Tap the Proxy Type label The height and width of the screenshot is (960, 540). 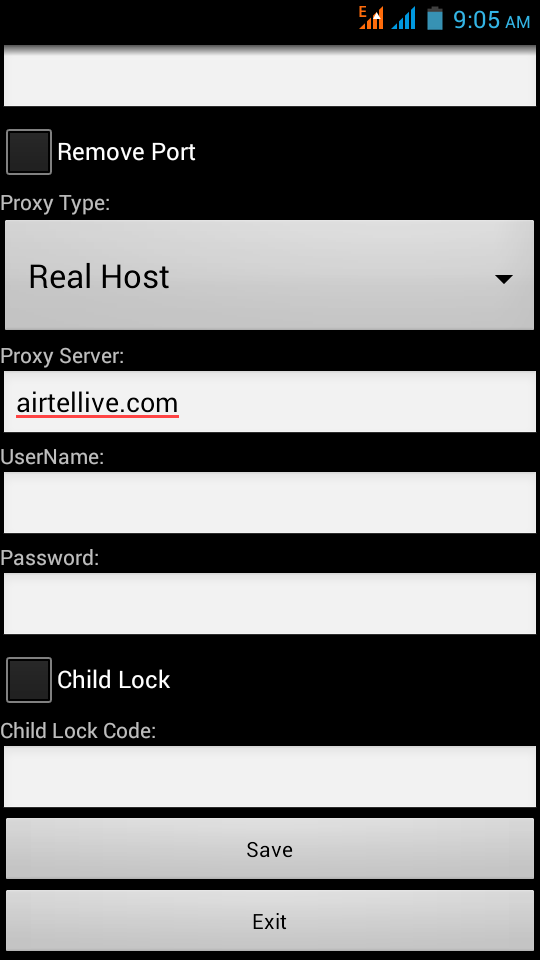[55, 203]
